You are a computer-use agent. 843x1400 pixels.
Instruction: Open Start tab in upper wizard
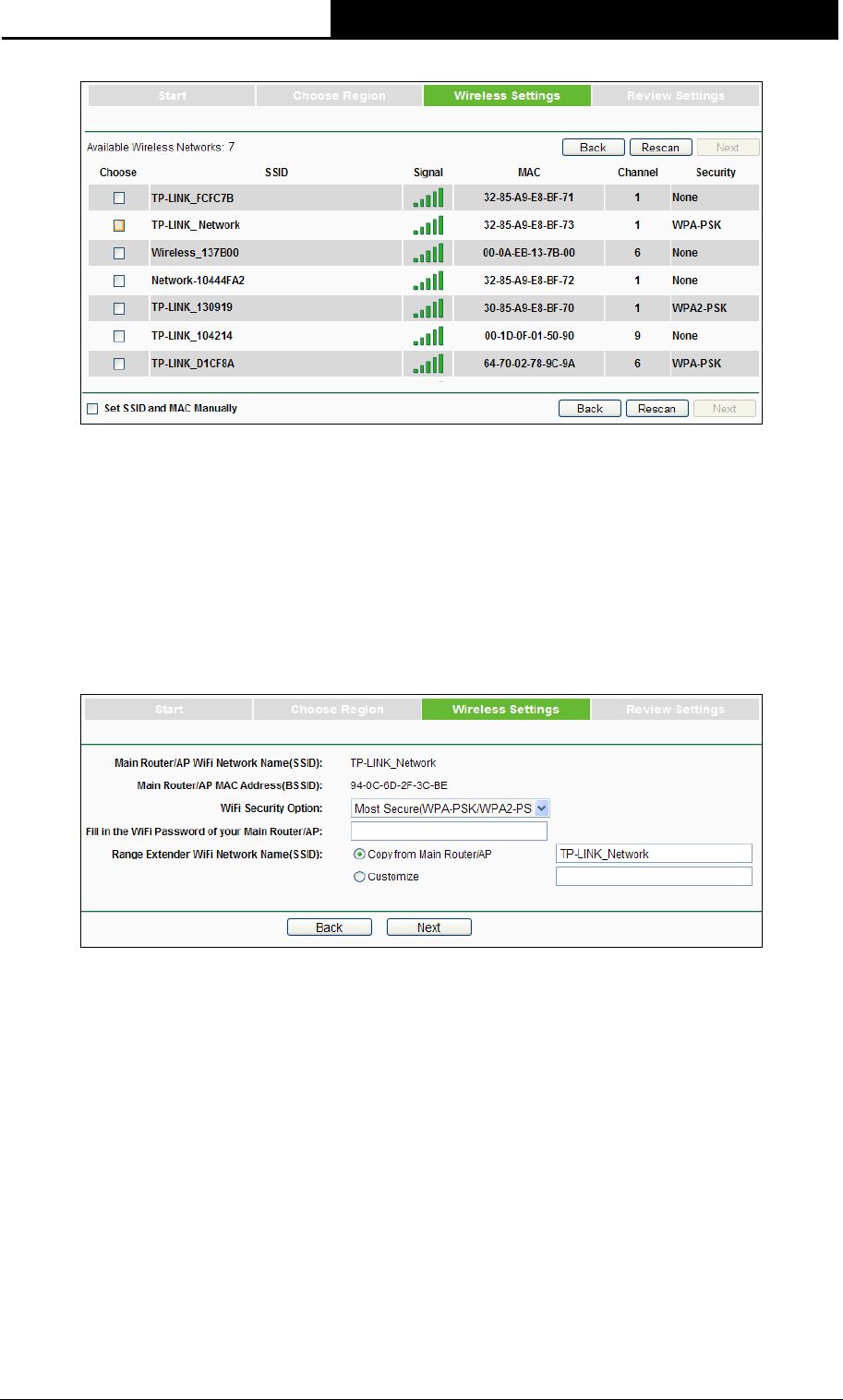[172, 96]
